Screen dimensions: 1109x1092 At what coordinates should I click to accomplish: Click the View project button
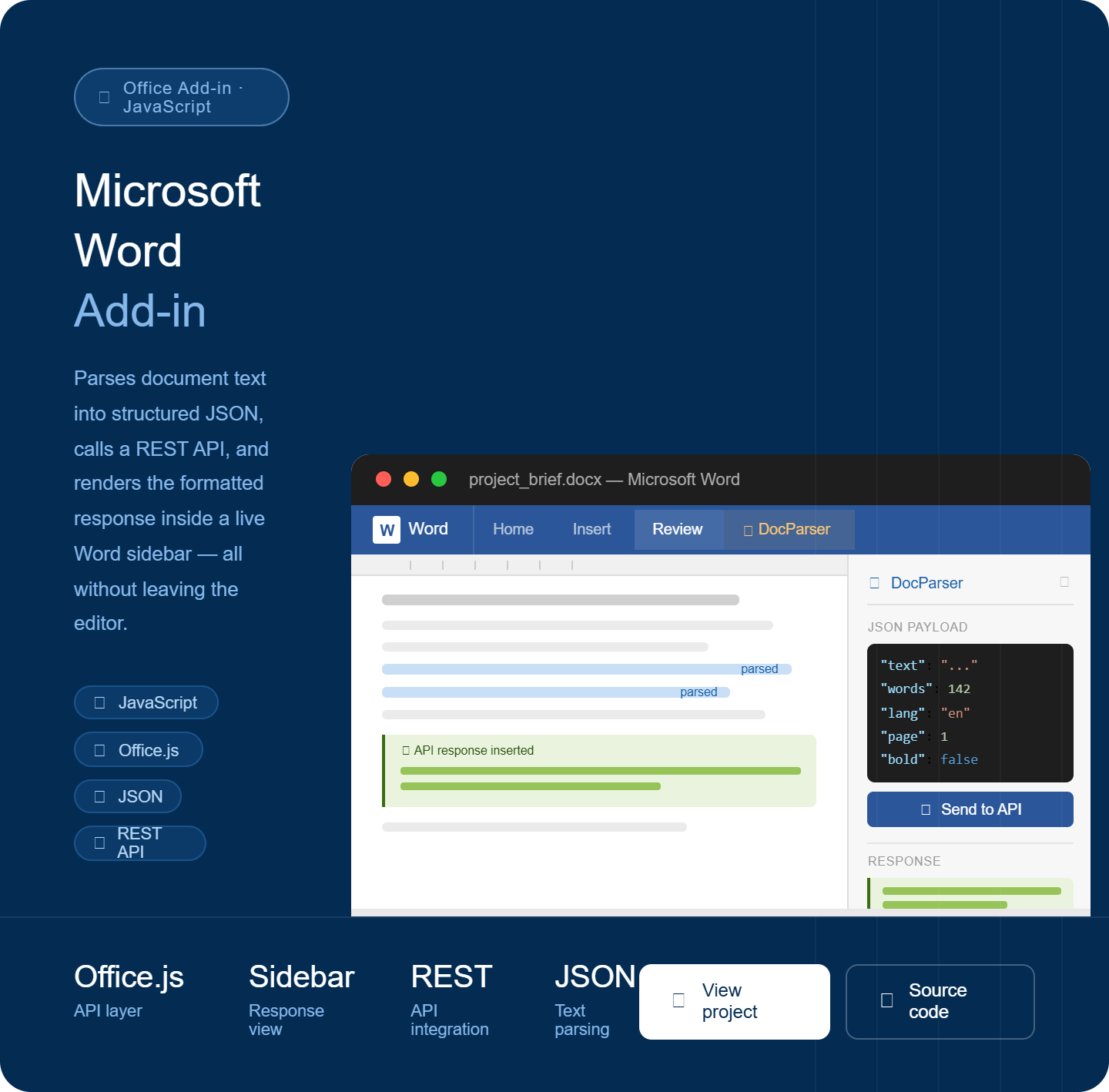tap(735, 1002)
